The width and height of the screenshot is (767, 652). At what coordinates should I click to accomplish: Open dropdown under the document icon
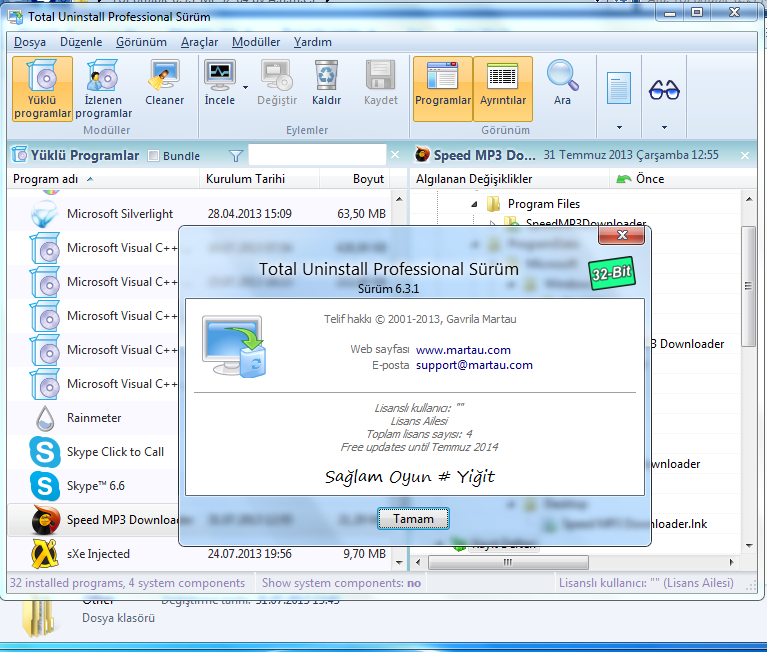(x=619, y=128)
